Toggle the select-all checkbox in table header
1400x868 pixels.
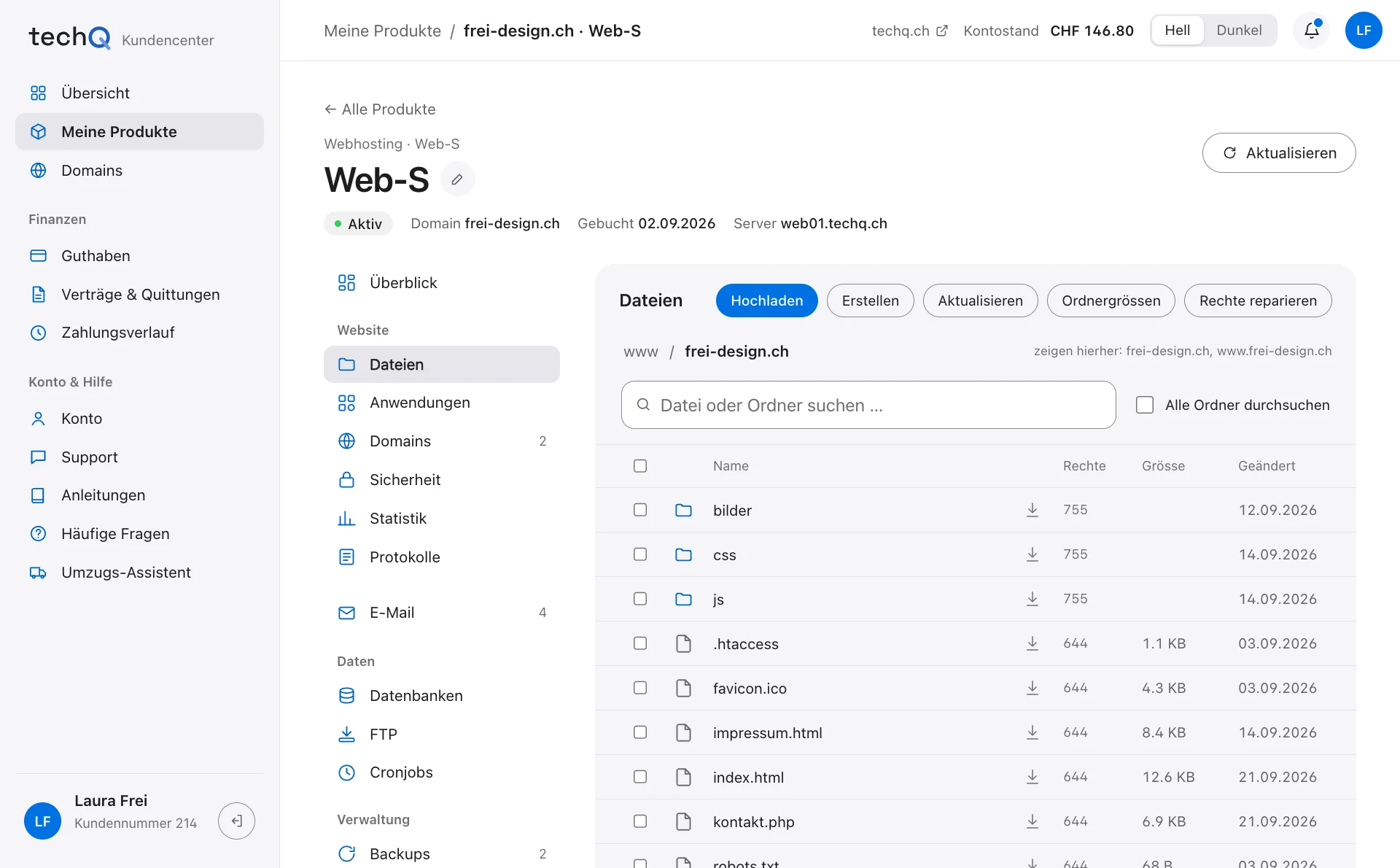[x=640, y=465]
